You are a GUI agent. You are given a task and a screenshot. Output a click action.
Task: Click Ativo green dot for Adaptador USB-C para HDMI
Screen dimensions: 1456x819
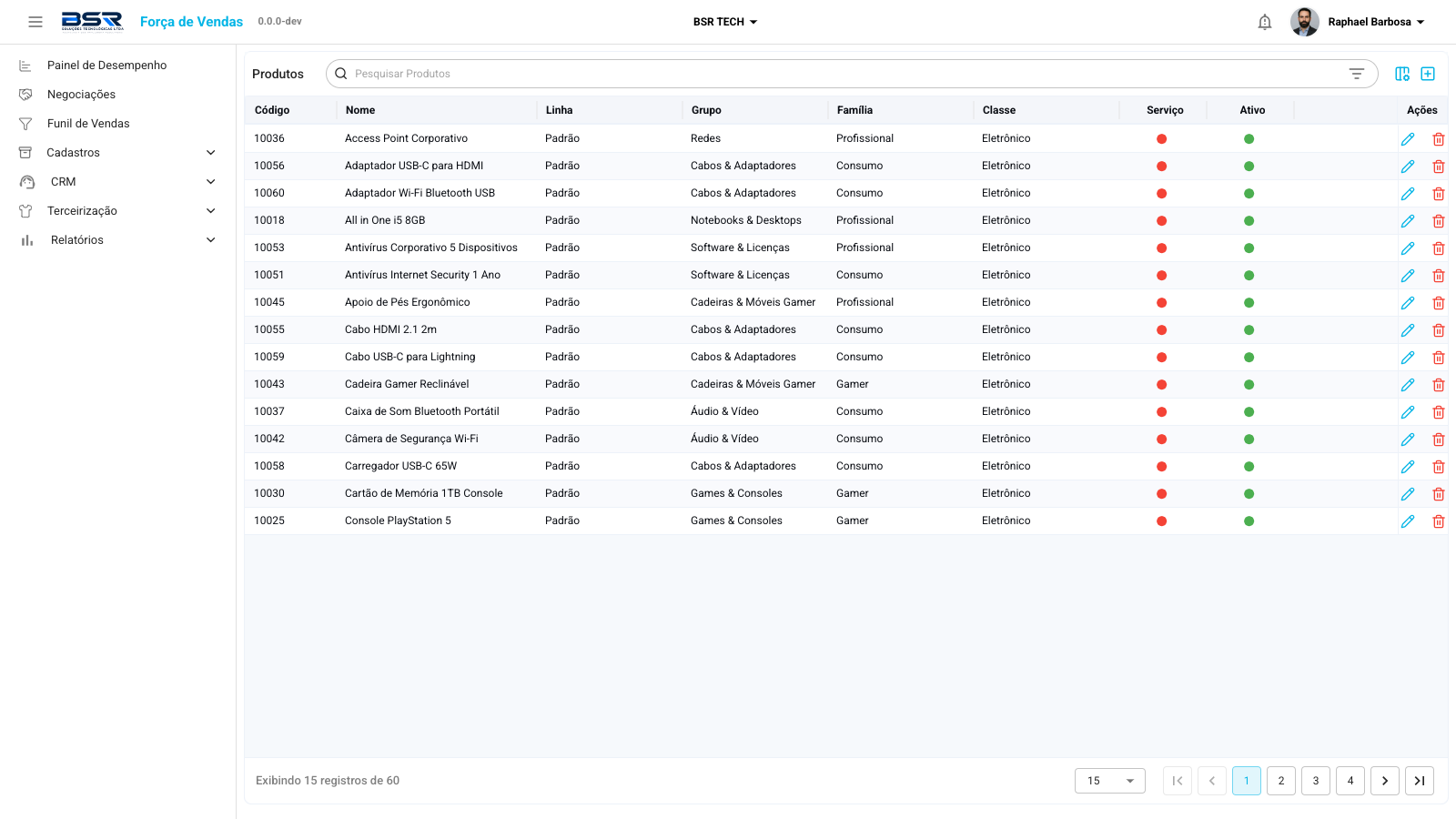1249,167
